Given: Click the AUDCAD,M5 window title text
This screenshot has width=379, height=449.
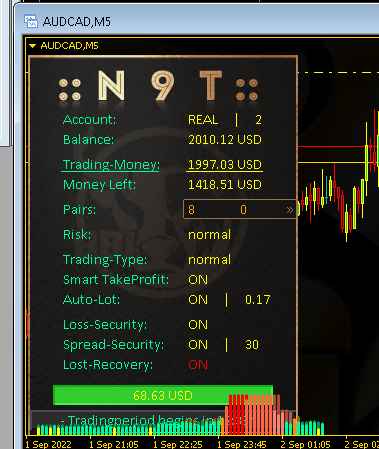Looking at the screenshot, I should (x=77, y=22).
